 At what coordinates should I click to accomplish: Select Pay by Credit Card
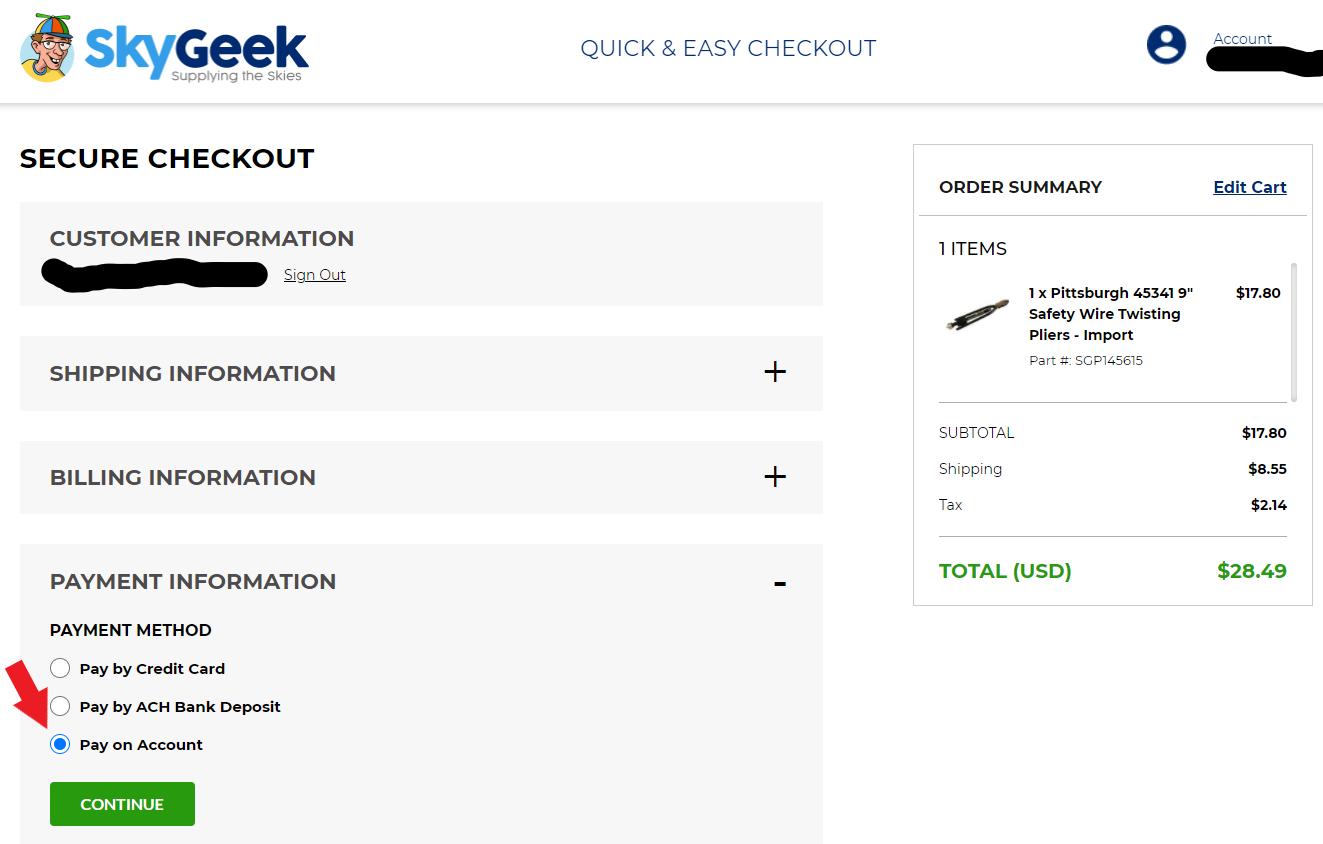[x=60, y=668]
